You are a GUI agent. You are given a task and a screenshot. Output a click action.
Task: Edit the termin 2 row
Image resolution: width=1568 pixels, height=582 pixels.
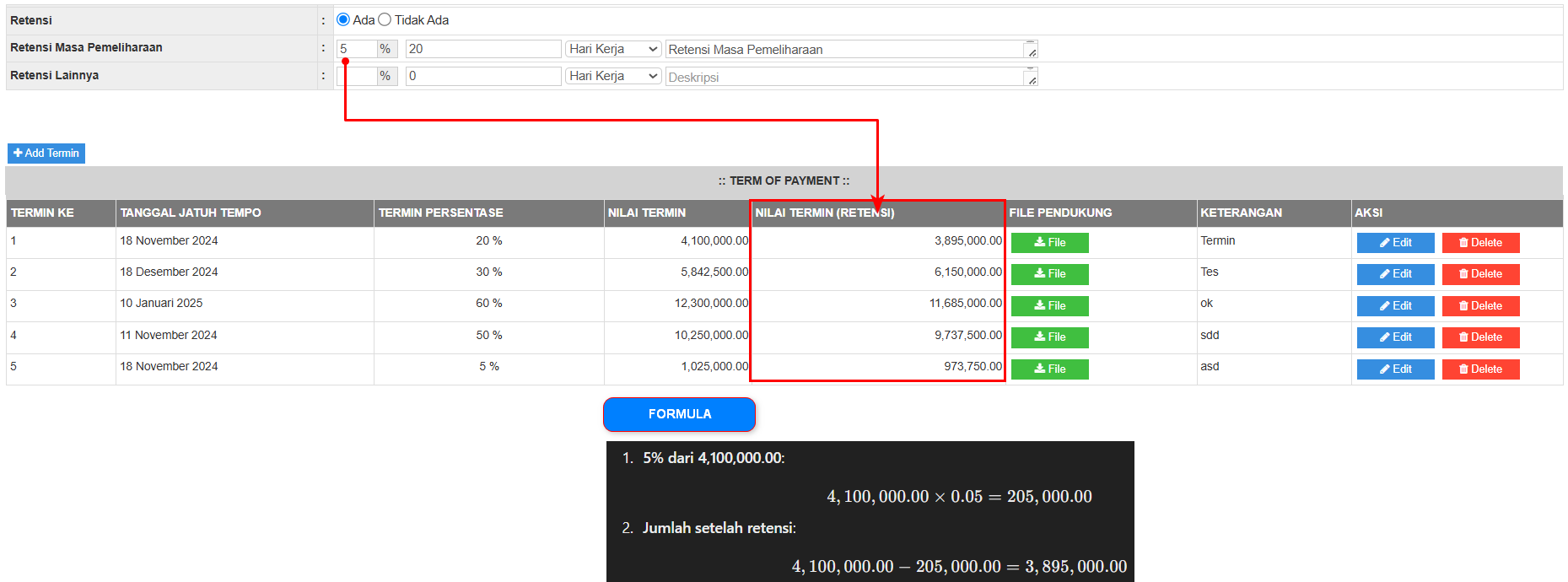1395,274
